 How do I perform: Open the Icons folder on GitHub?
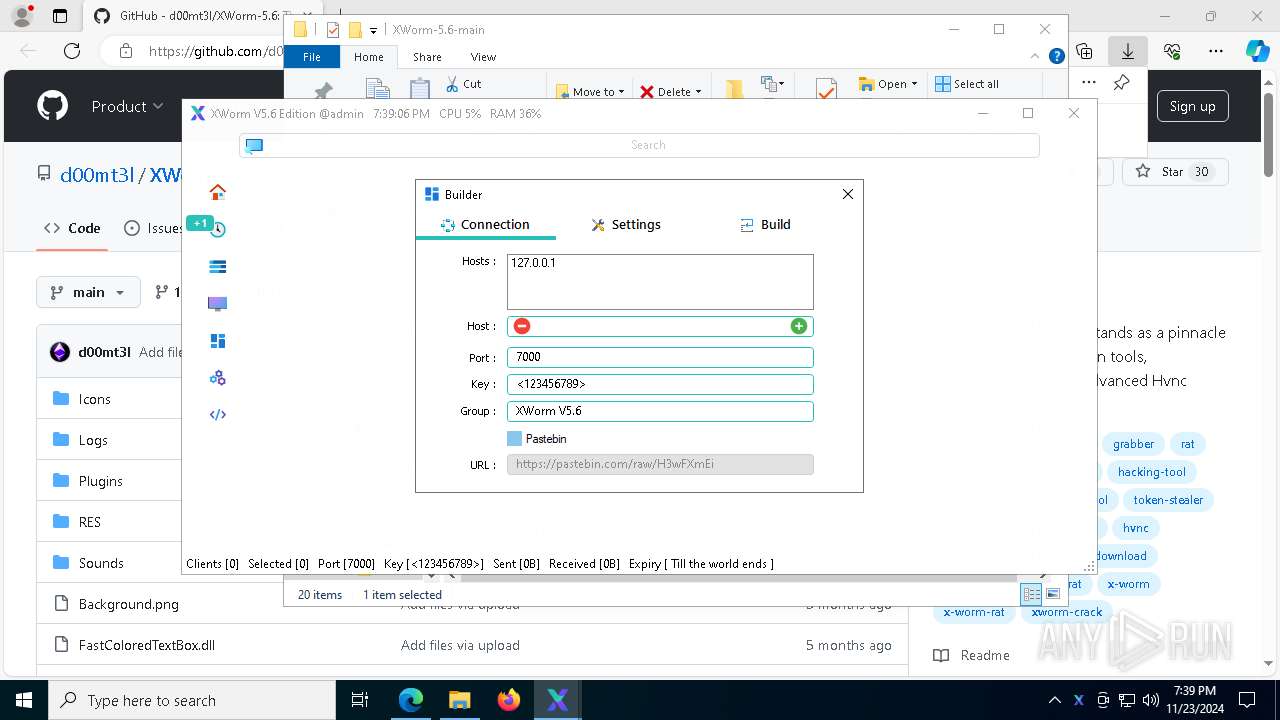95,399
